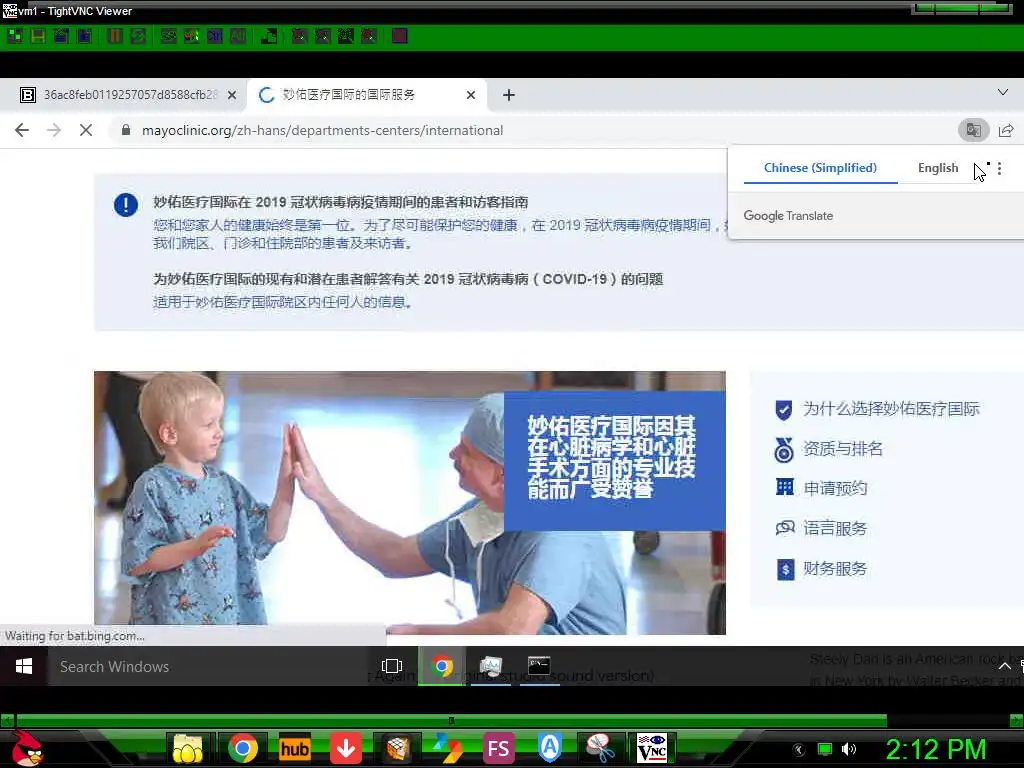
Task: Close the 36ac8feb0119257057d8588cfb28 tab
Action: pyautogui.click(x=232, y=95)
